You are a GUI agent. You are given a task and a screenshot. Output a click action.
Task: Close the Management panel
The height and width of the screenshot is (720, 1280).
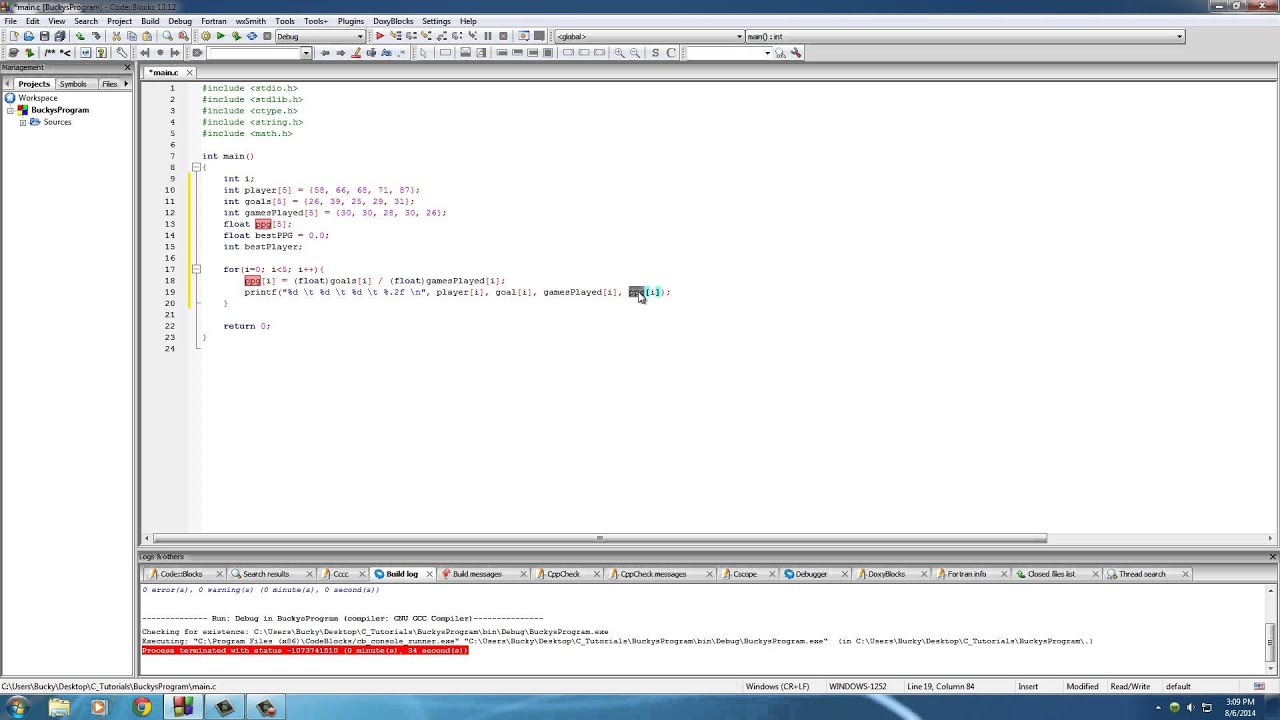[x=127, y=67]
